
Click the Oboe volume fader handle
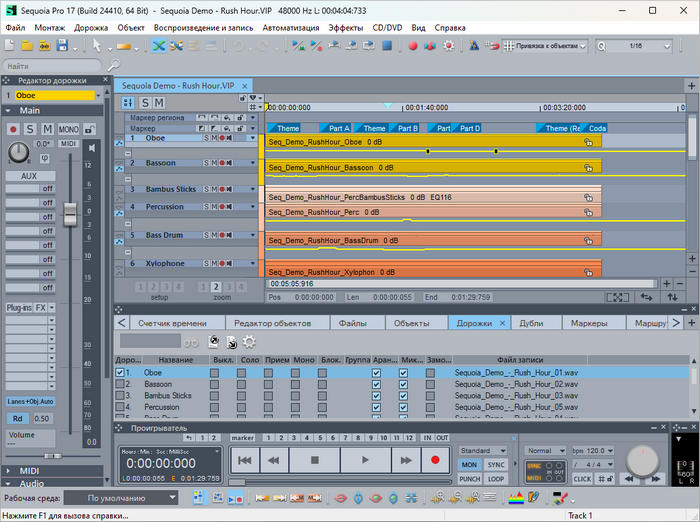[x=70, y=213]
